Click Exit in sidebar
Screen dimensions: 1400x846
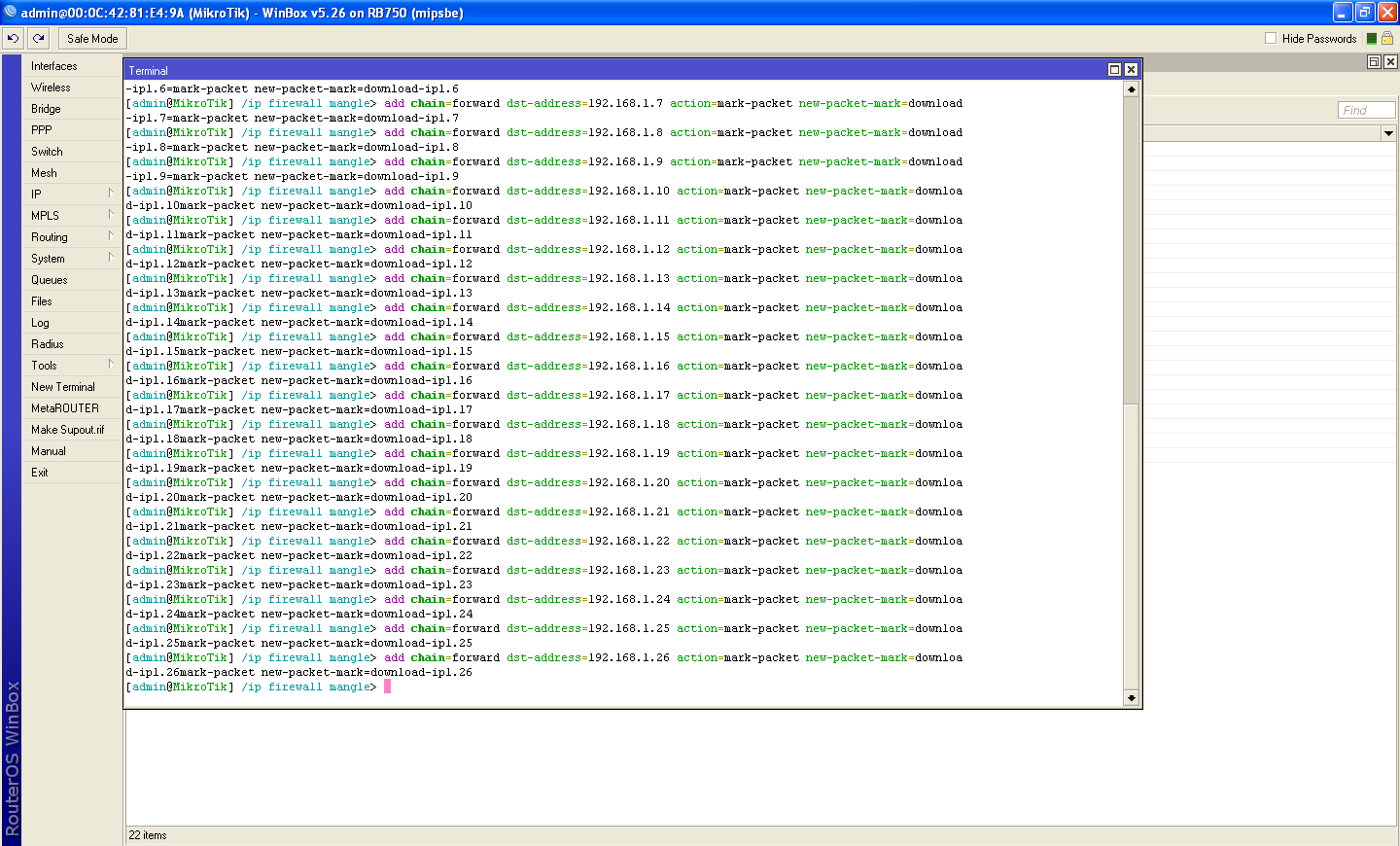click(x=40, y=473)
